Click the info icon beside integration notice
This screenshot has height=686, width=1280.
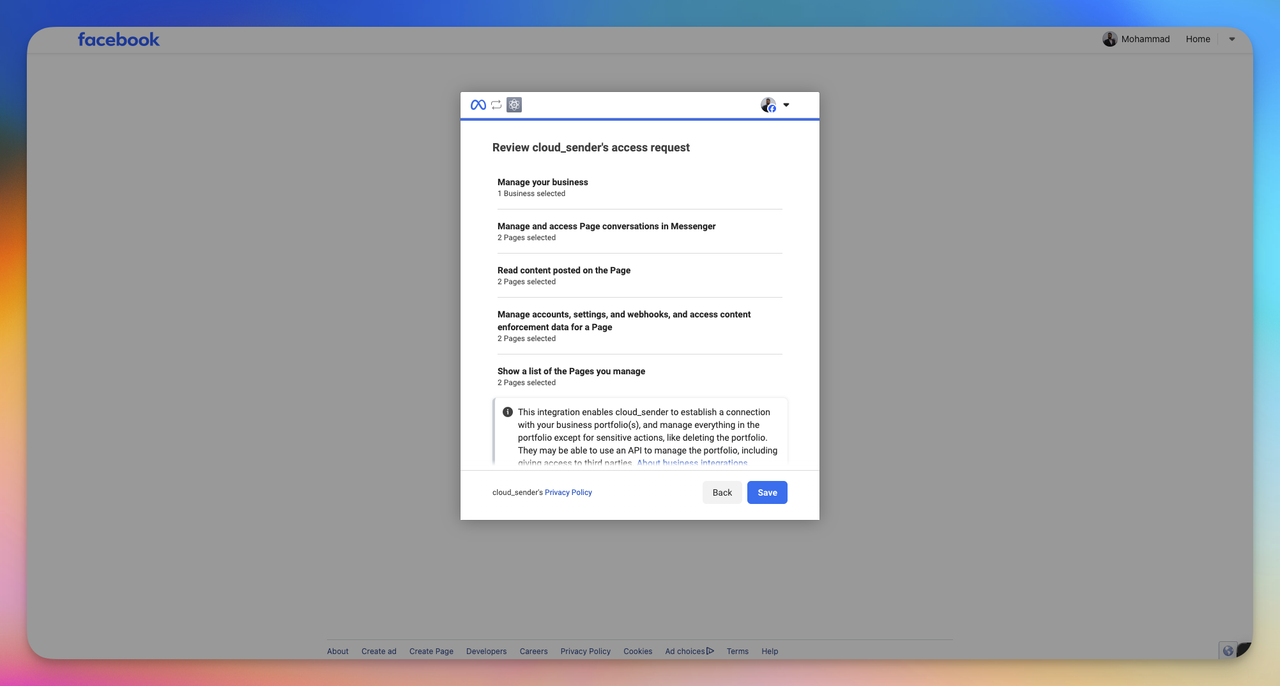click(507, 412)
